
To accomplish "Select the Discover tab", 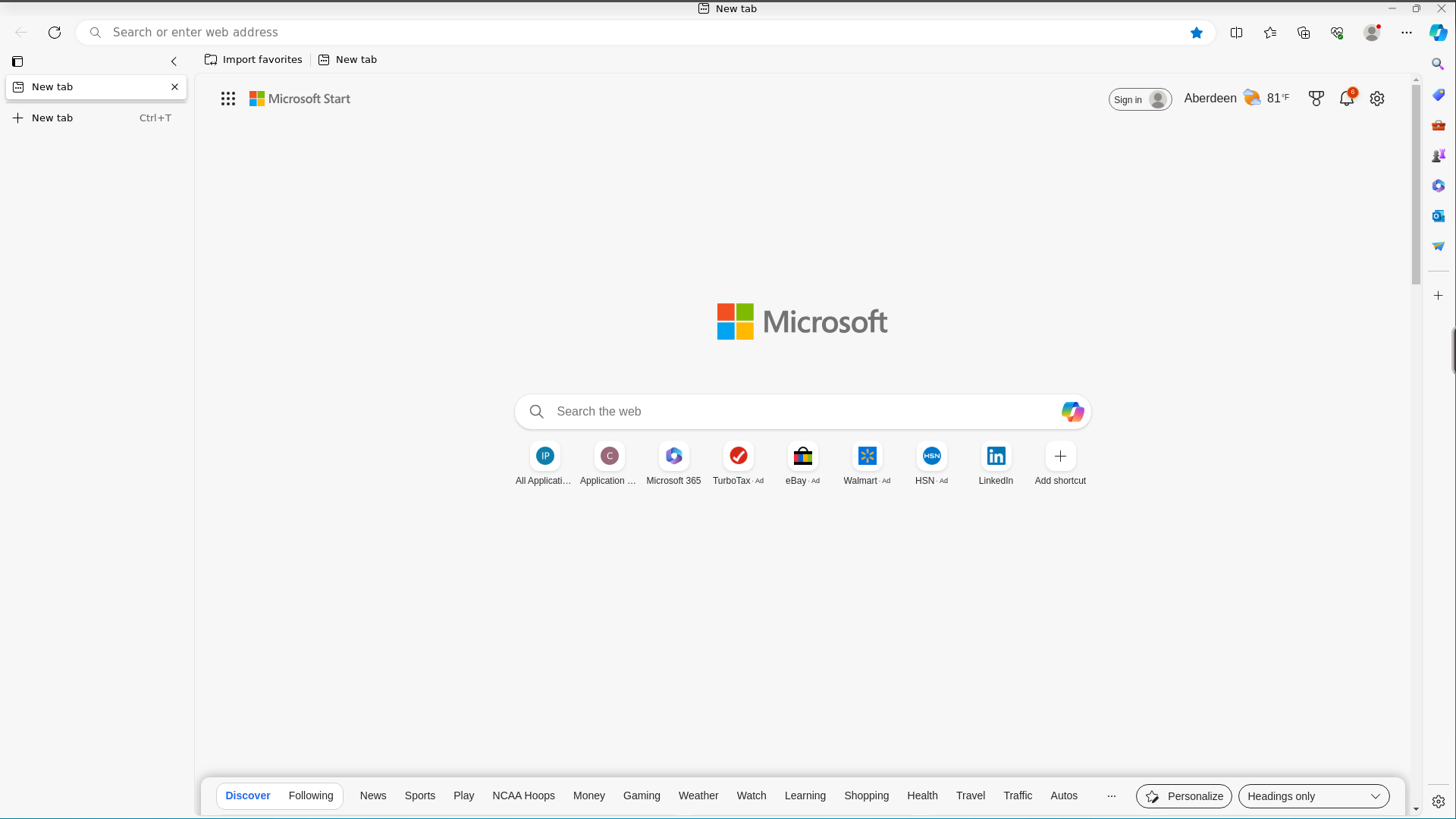I will (247, 795).
